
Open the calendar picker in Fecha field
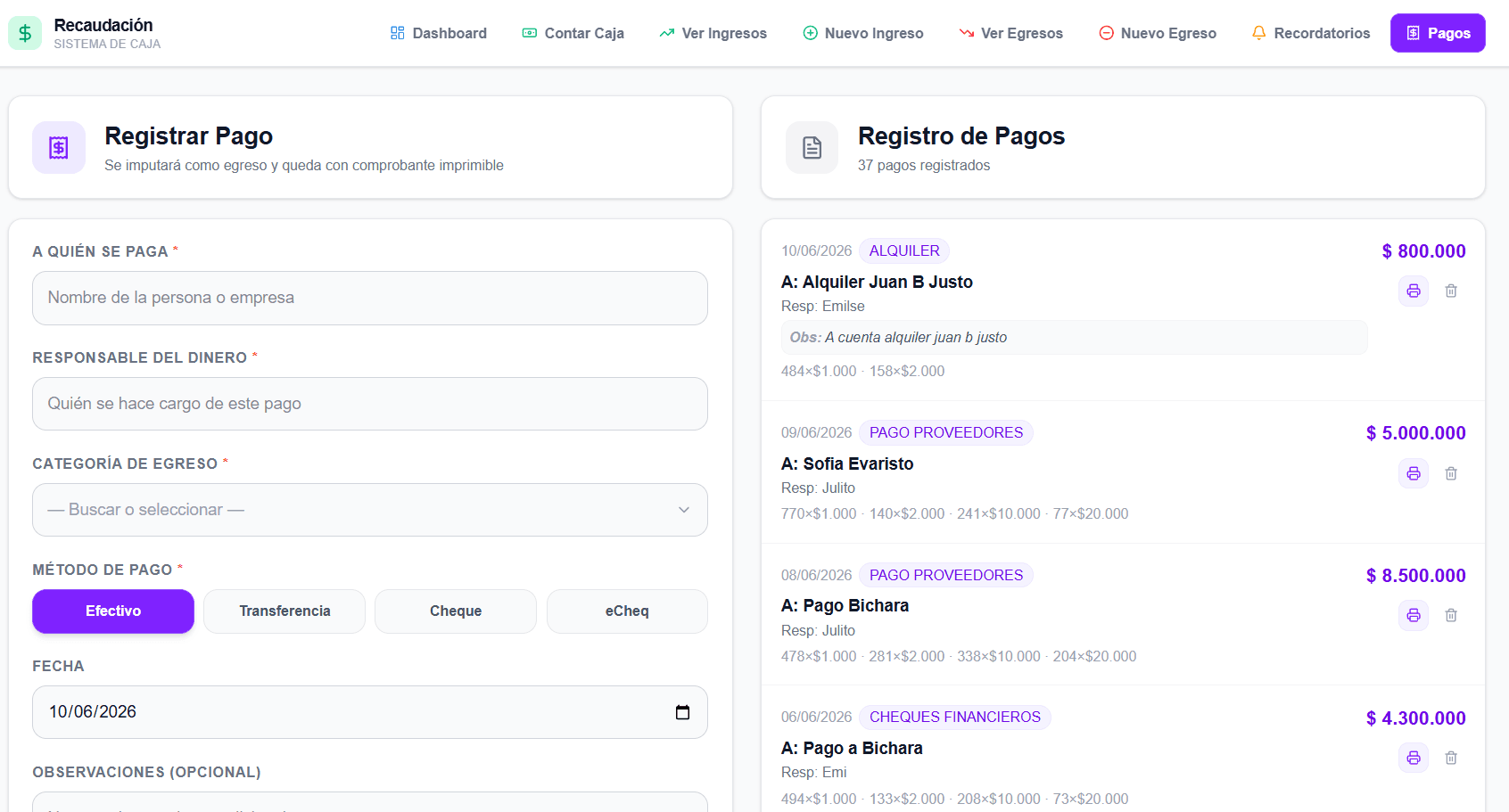682,712
